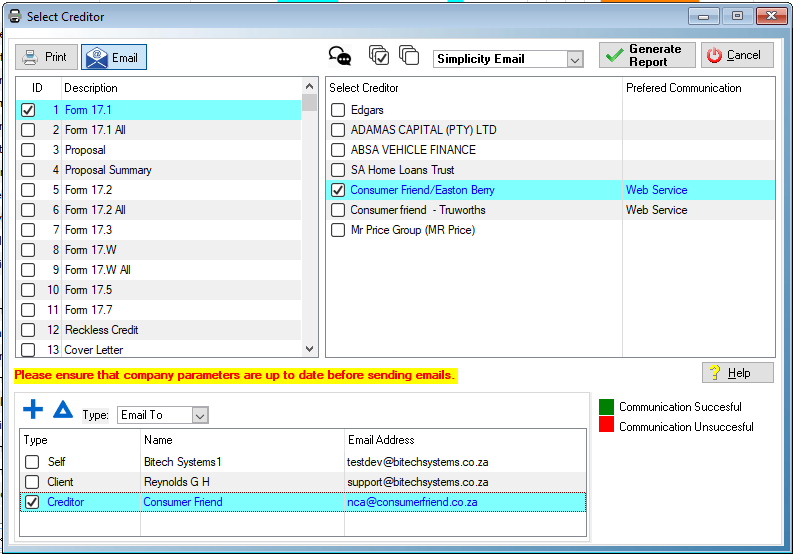Screen dimensions: 793x554
Task: Click the Help button with question icon
Action: [737, 373]
